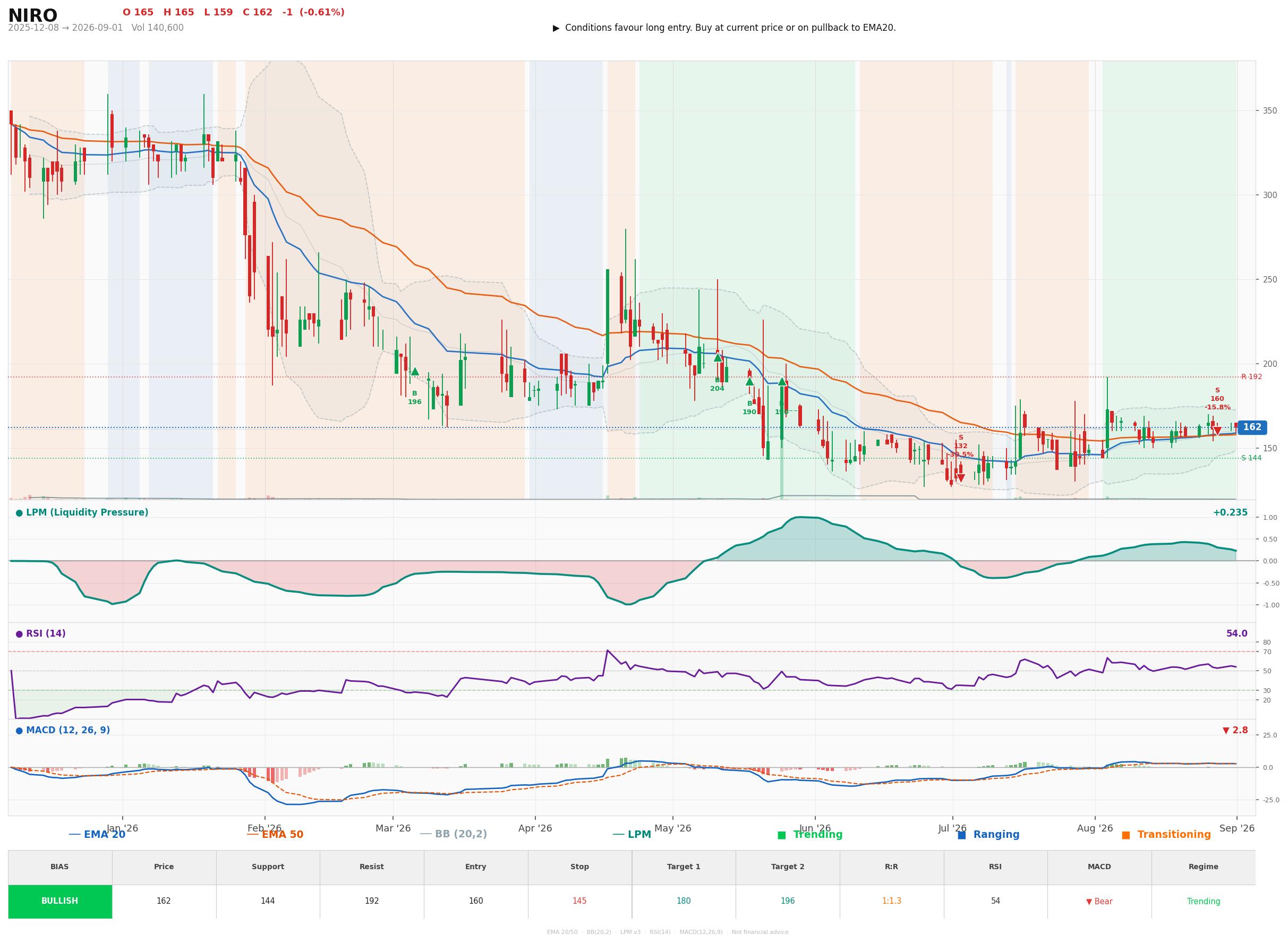Select the EMA 50 legend entry
The width and height of the screenshot is (1288, 943).
click(x=275, y=835)
